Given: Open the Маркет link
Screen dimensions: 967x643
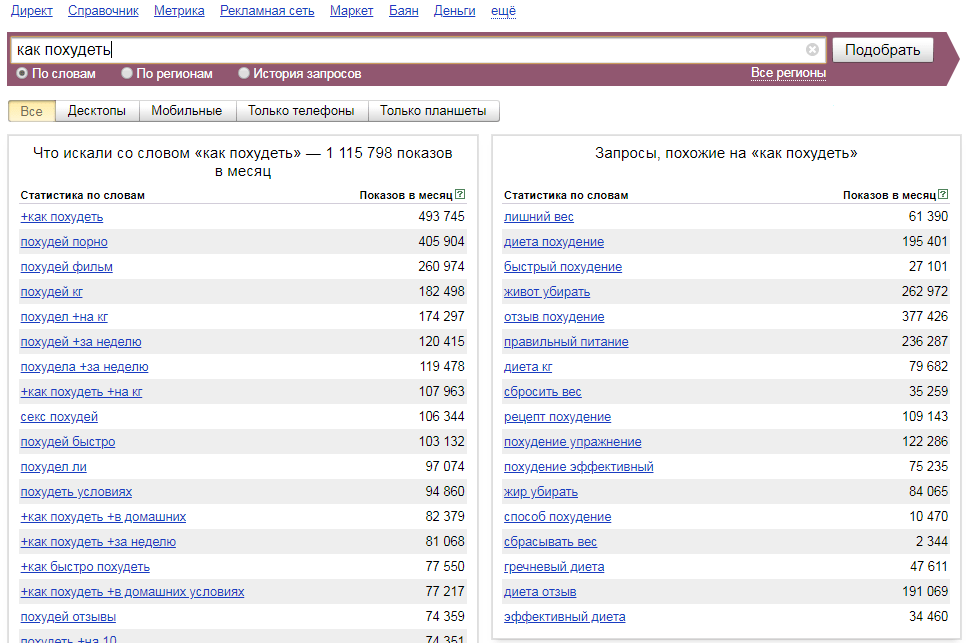Looking at the screenshot, I should click(x=352, y=10).
